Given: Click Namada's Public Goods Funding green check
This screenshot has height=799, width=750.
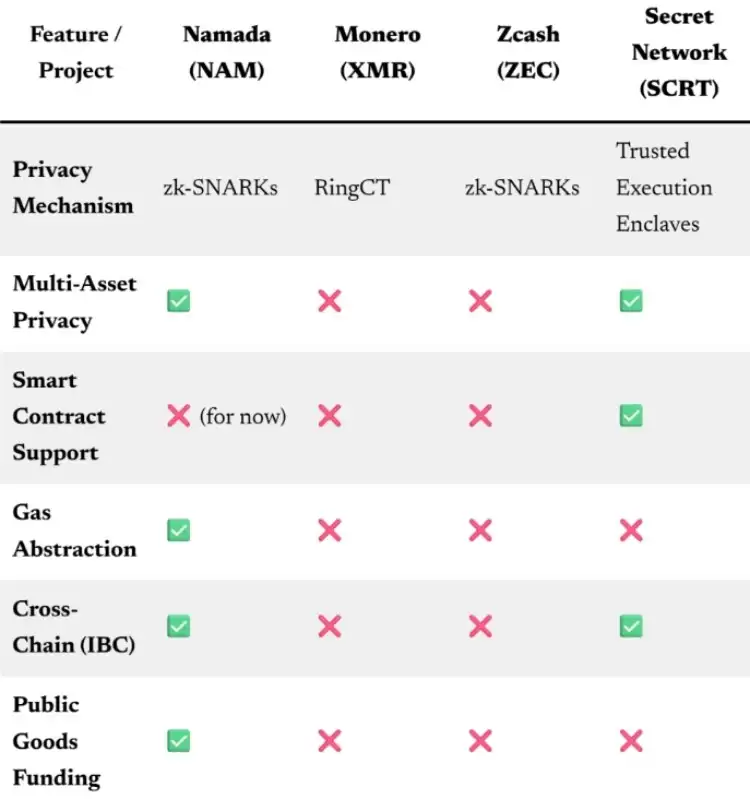Looking at the screenshot, I should pyautogui.click(x=179, y=741).
